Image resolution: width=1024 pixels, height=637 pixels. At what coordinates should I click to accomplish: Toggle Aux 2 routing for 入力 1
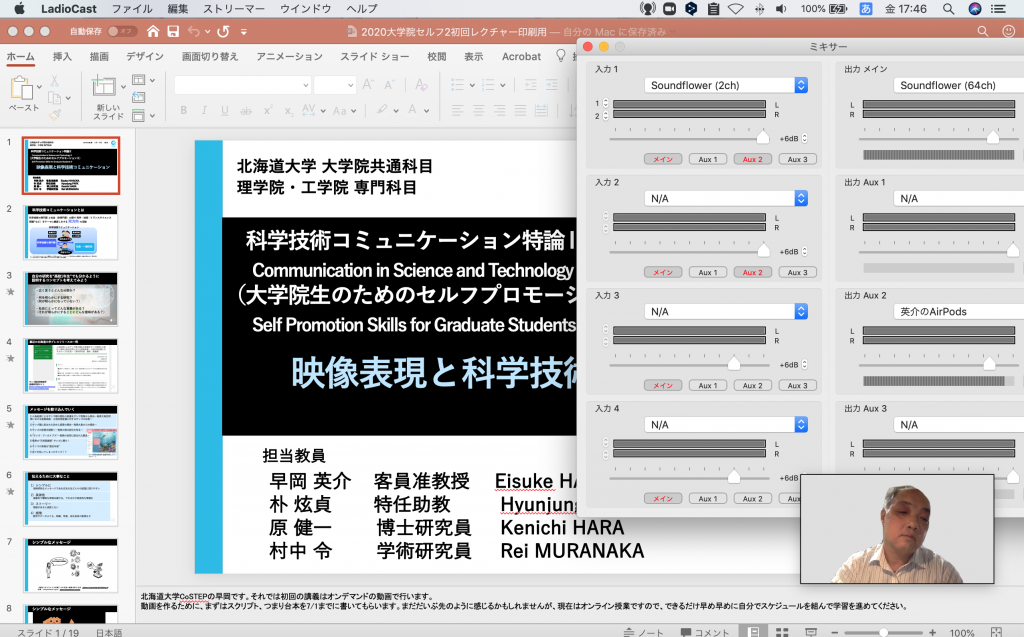point(752,159)
